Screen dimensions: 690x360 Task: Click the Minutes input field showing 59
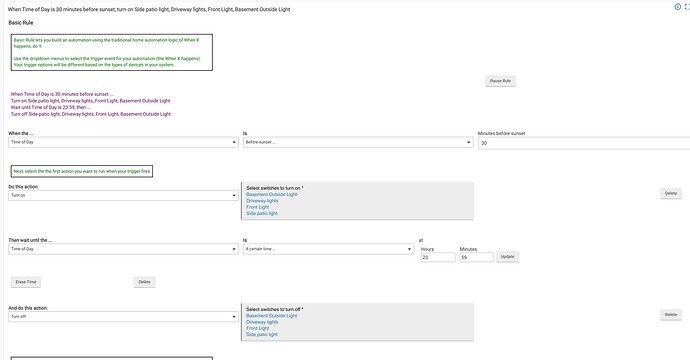477,257
